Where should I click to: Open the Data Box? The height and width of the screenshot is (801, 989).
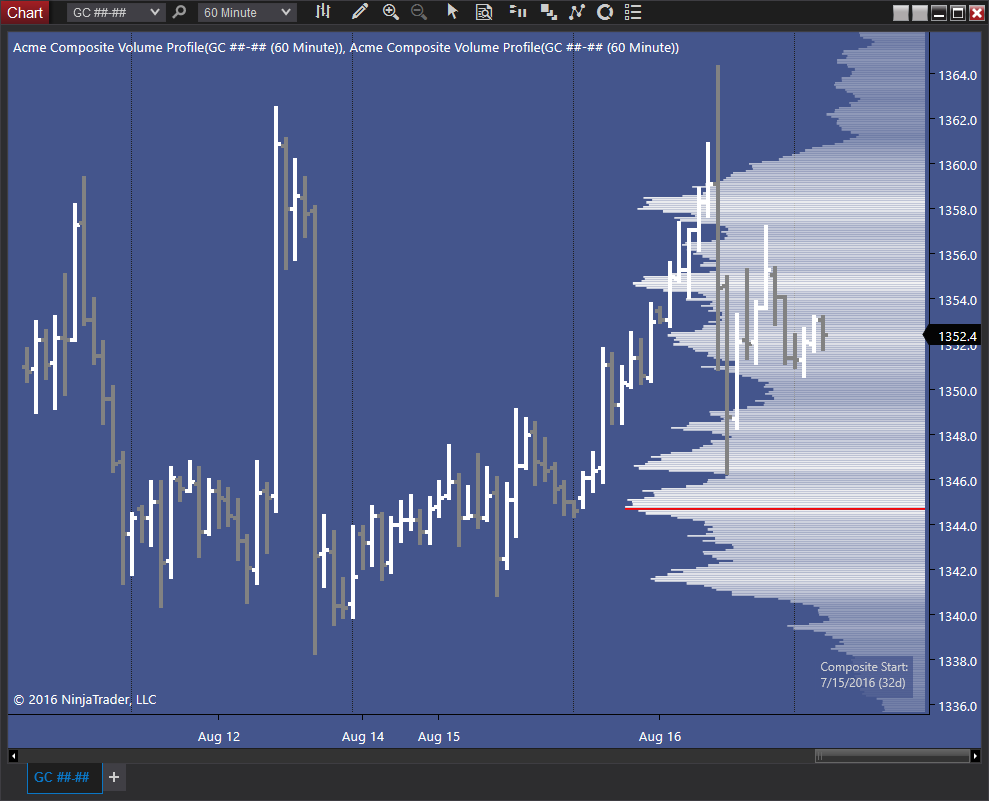[x=484, y=12]
